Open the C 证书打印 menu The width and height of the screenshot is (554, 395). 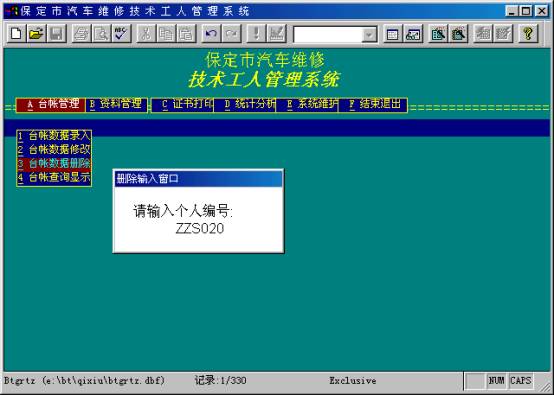[x=183, y=105]
